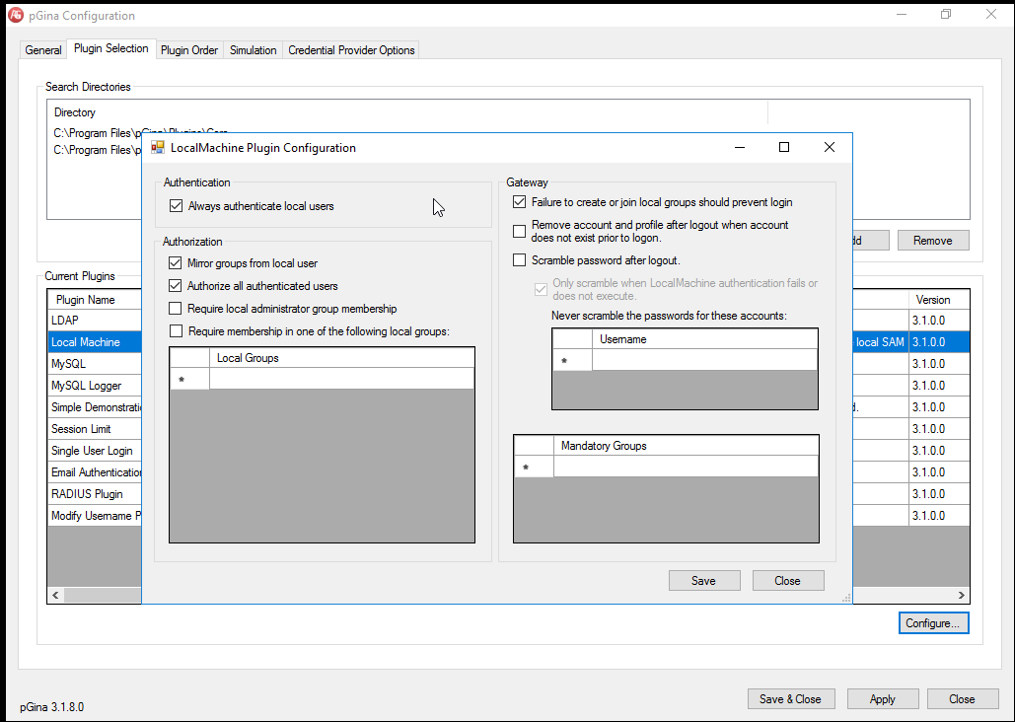Minimize the LocalMachine Plugin Configuration dialog
This screenshot has width=1015, height=722.
(x=740, y=148)
